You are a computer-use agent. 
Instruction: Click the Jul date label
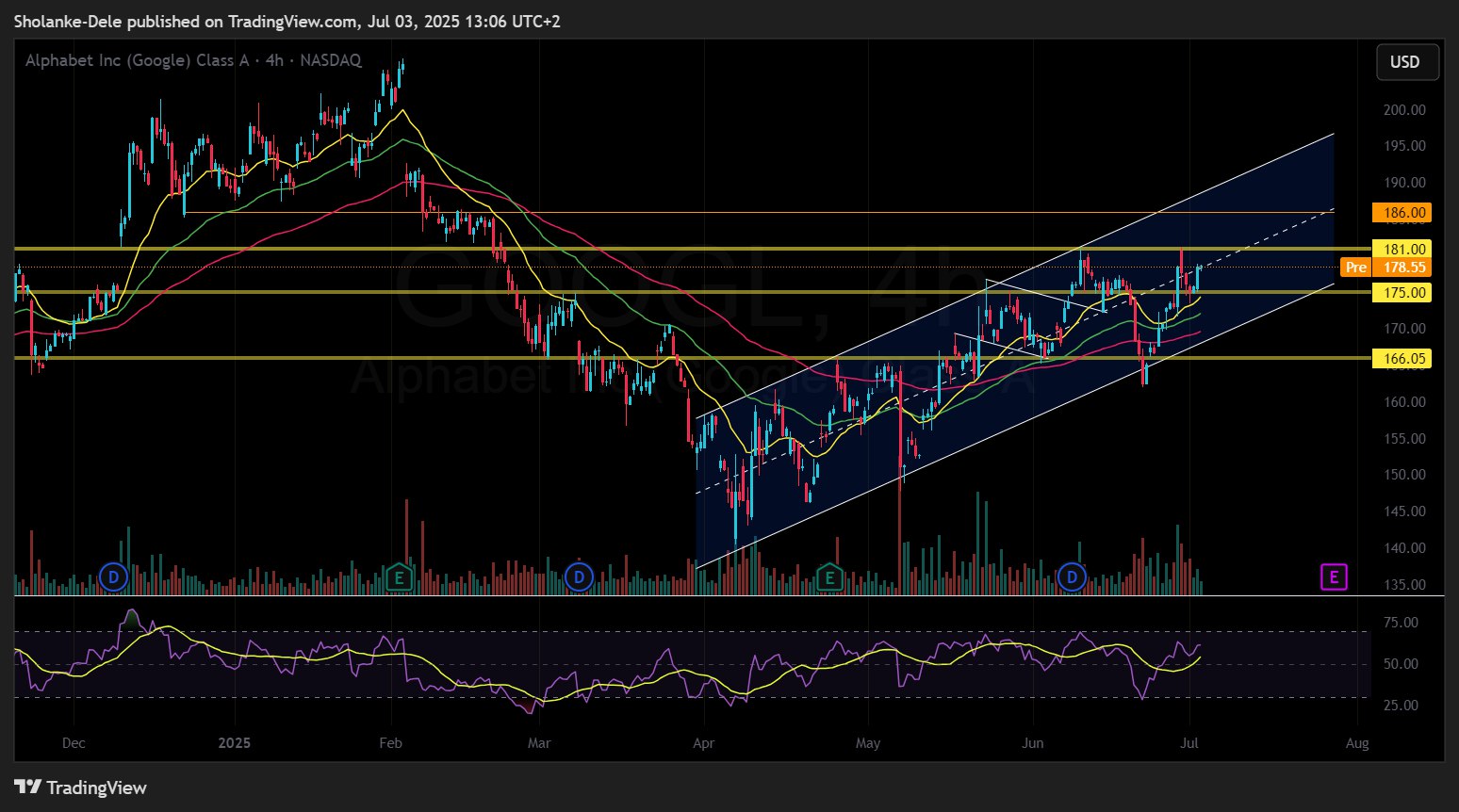click(1189, 743)
